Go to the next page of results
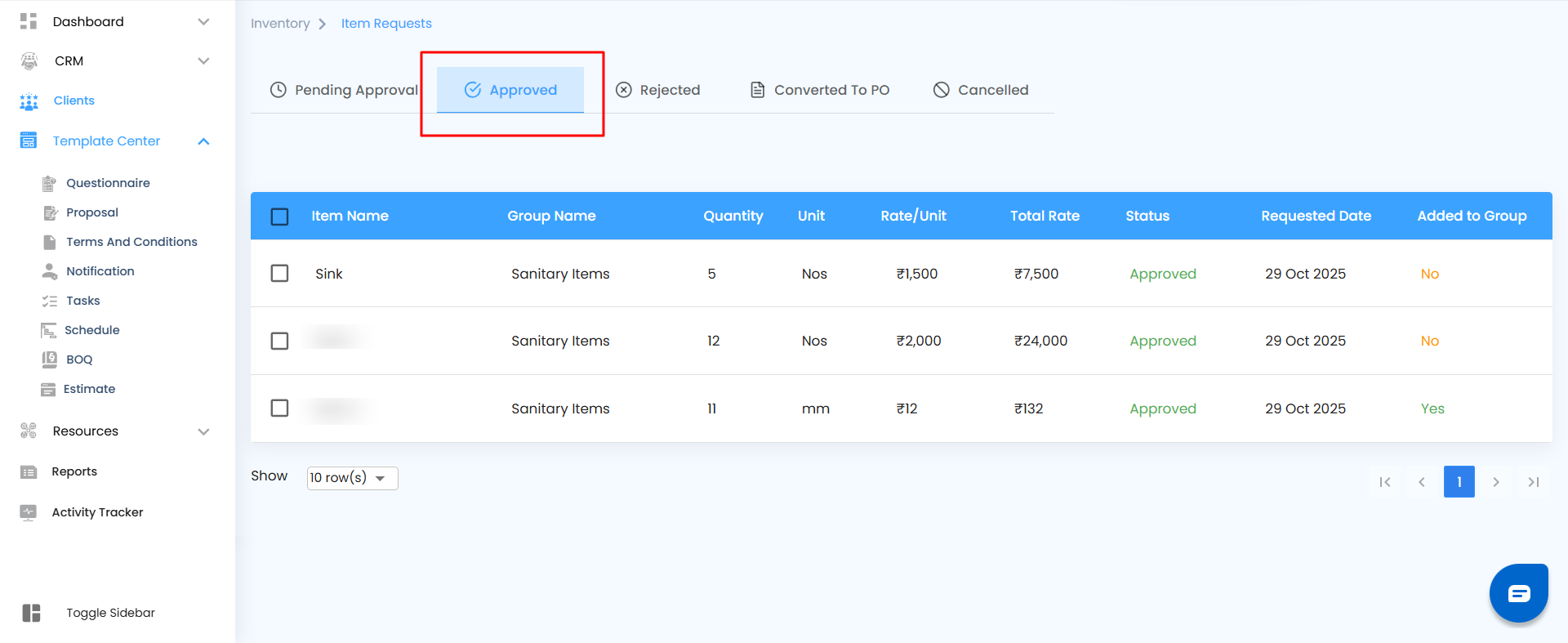The width and height of the screenshot is (1568, 643). [1496, 482]
